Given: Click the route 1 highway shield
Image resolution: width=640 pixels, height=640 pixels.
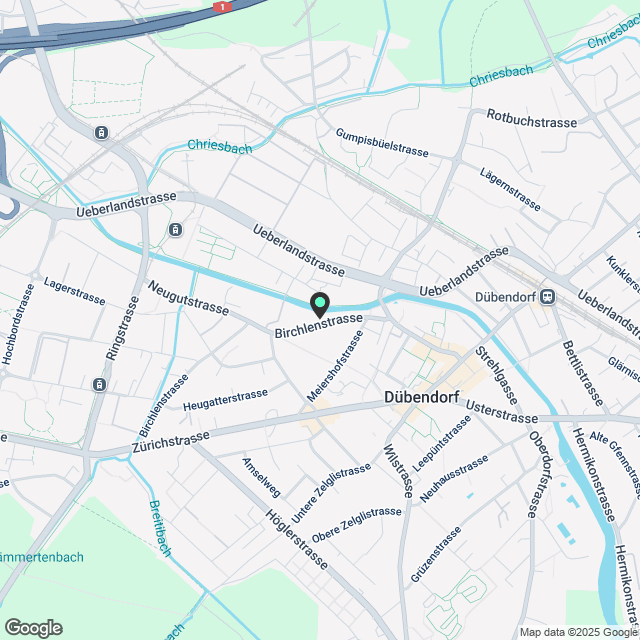Looking at the screenshot, I should point(222,7).
